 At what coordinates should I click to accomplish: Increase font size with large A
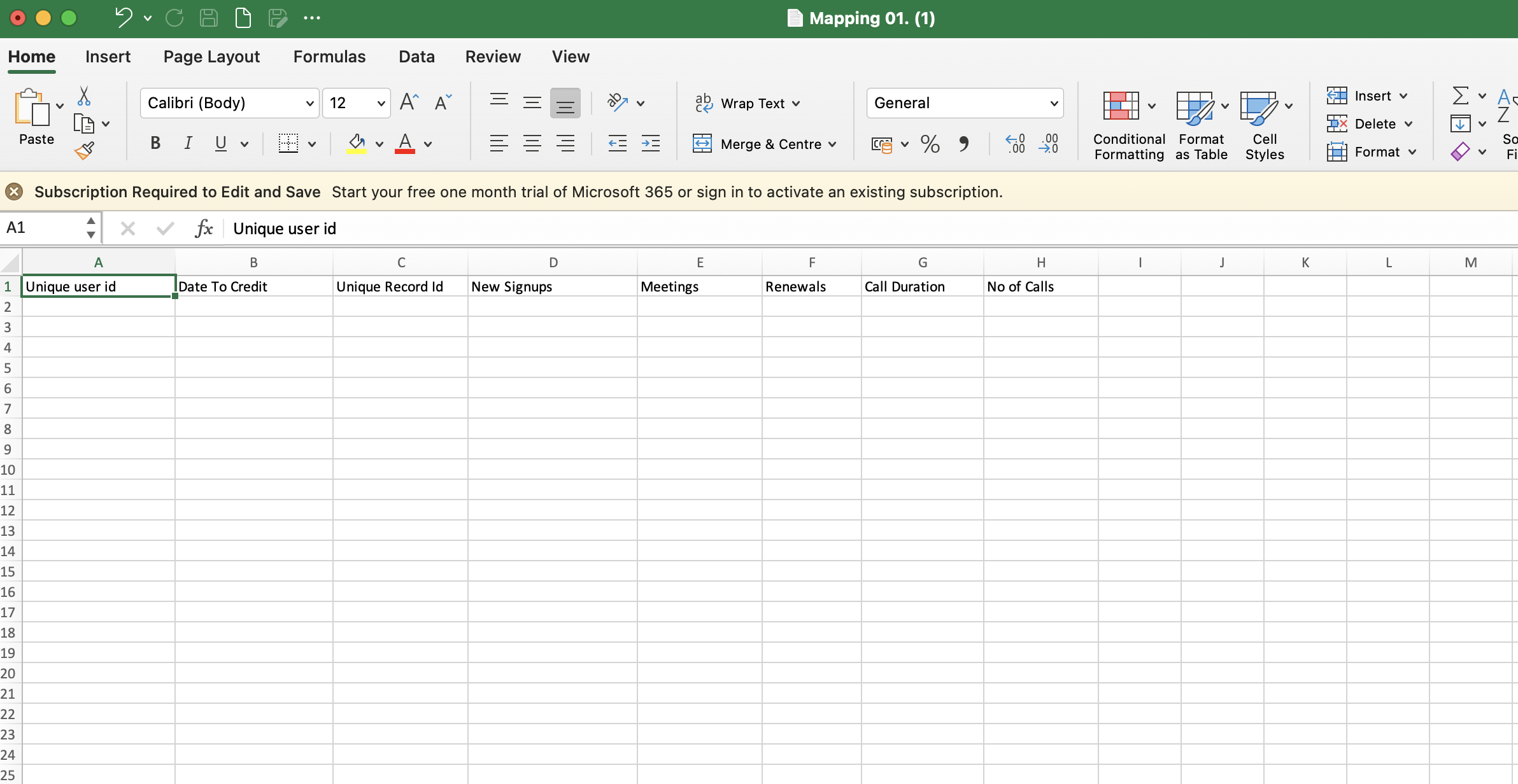coord(409,102)
